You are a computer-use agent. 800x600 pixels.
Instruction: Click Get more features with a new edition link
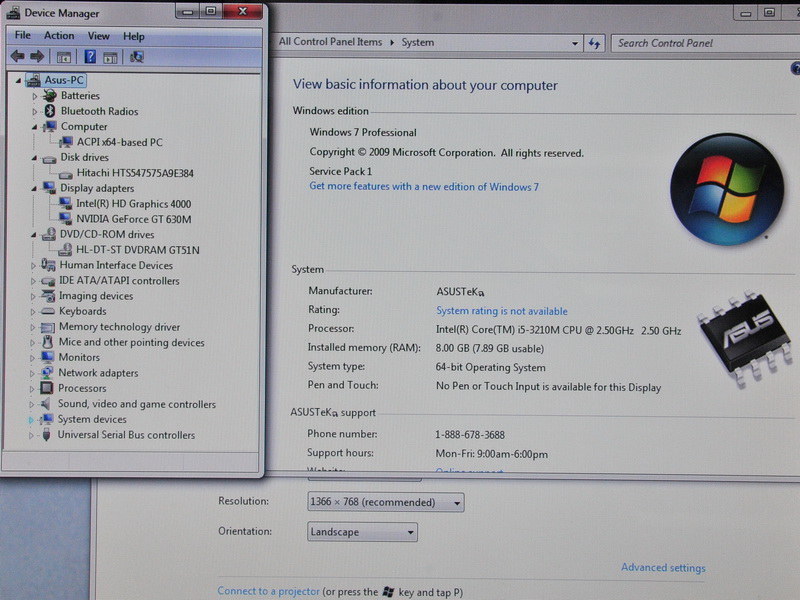coord(424,186)
